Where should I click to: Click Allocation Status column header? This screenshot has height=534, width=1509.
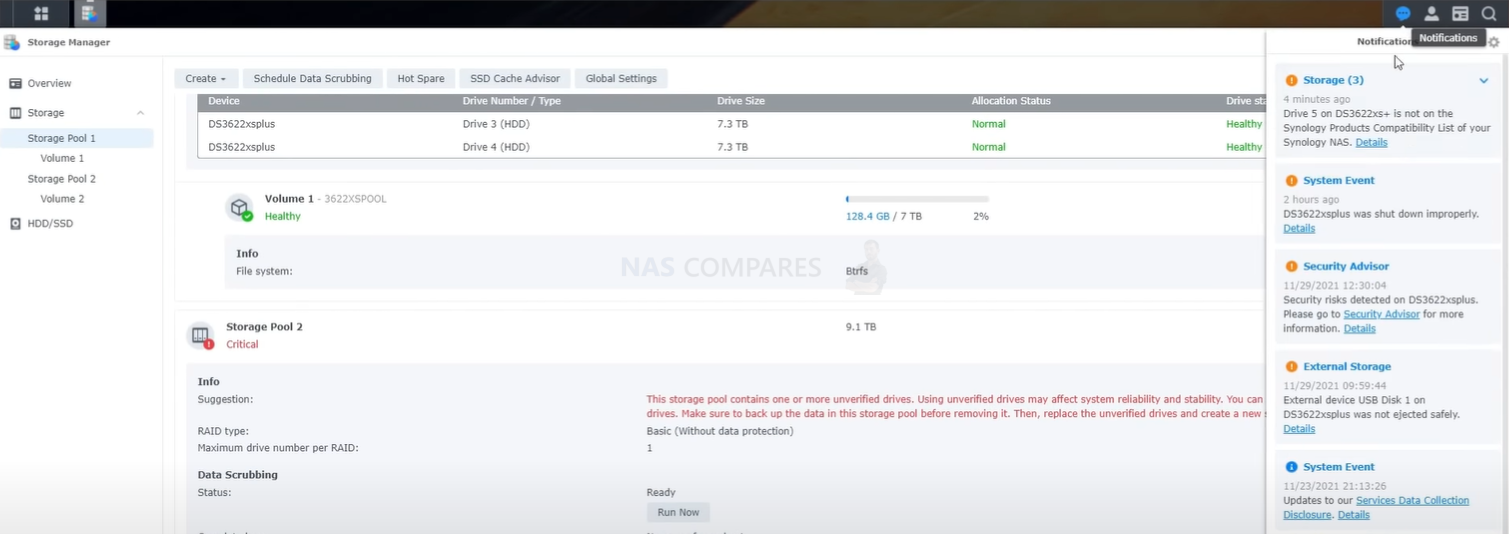[1011, 101]
